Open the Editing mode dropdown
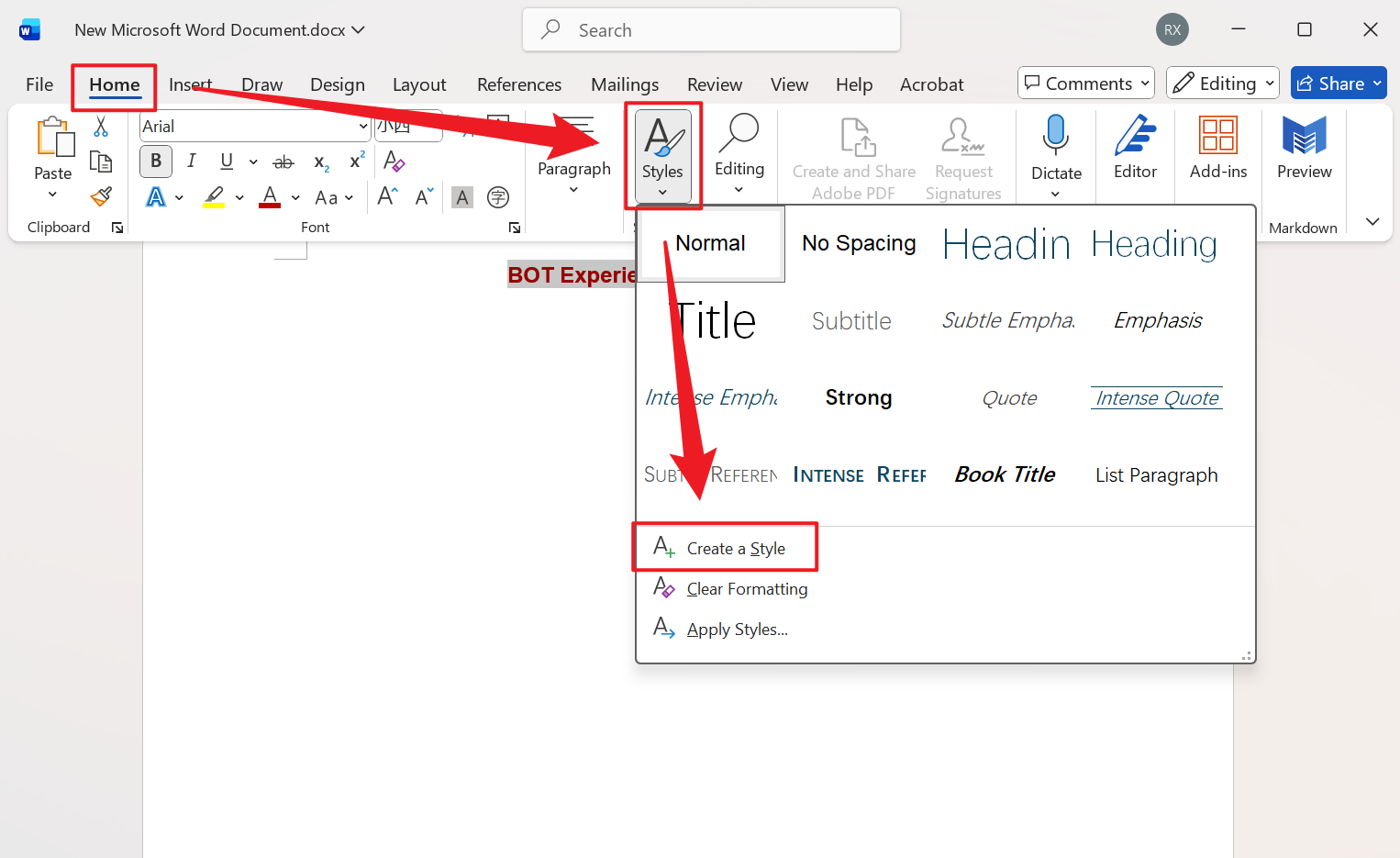Viewport: 1400px width, 858px height. 1223,84
